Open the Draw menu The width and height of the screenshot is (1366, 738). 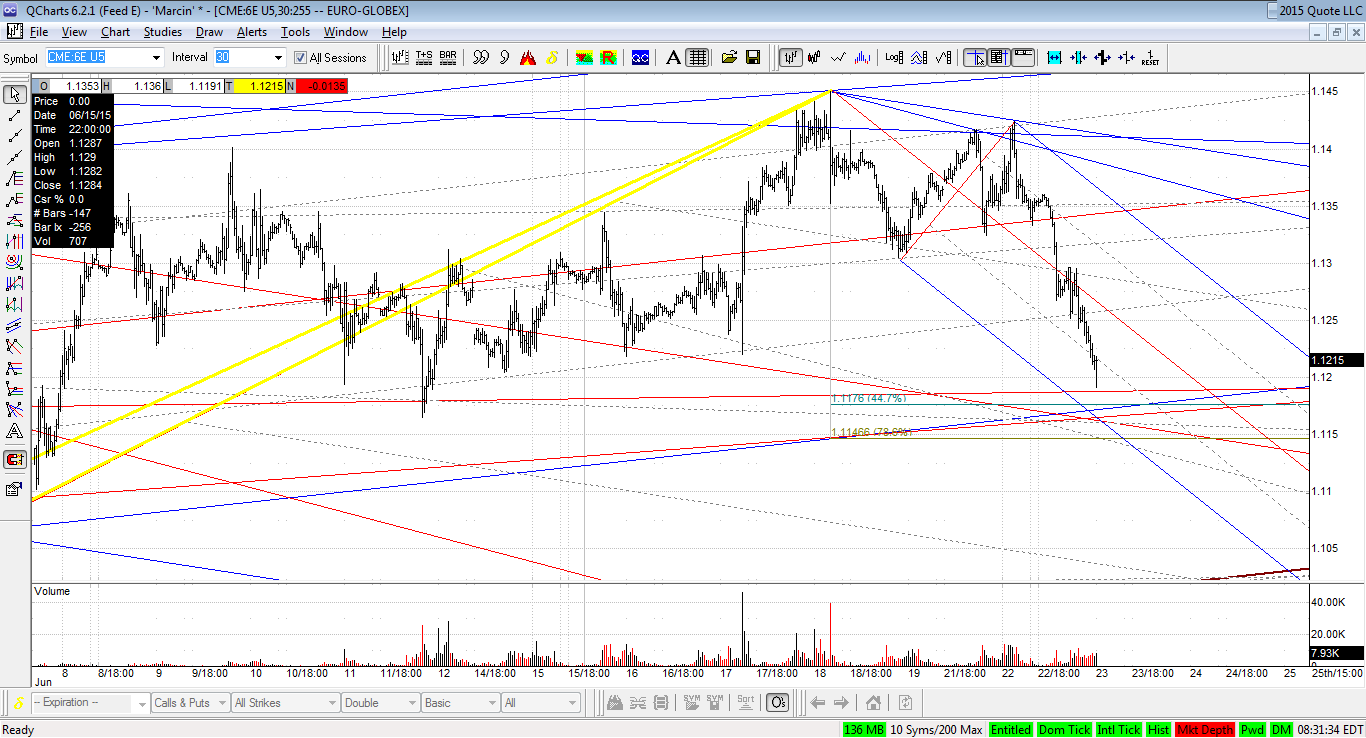(x=209, y=32)
